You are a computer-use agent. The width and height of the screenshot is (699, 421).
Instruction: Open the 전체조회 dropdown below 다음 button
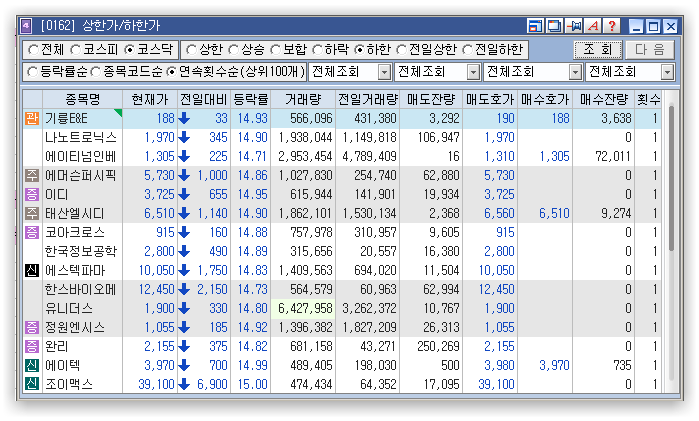tap(667, 72)
